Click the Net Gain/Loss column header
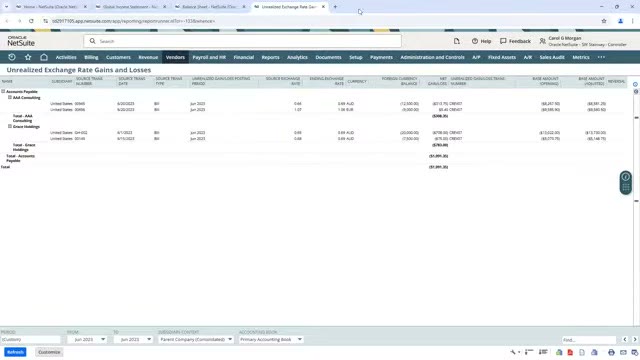 click(x=437, y=81)
